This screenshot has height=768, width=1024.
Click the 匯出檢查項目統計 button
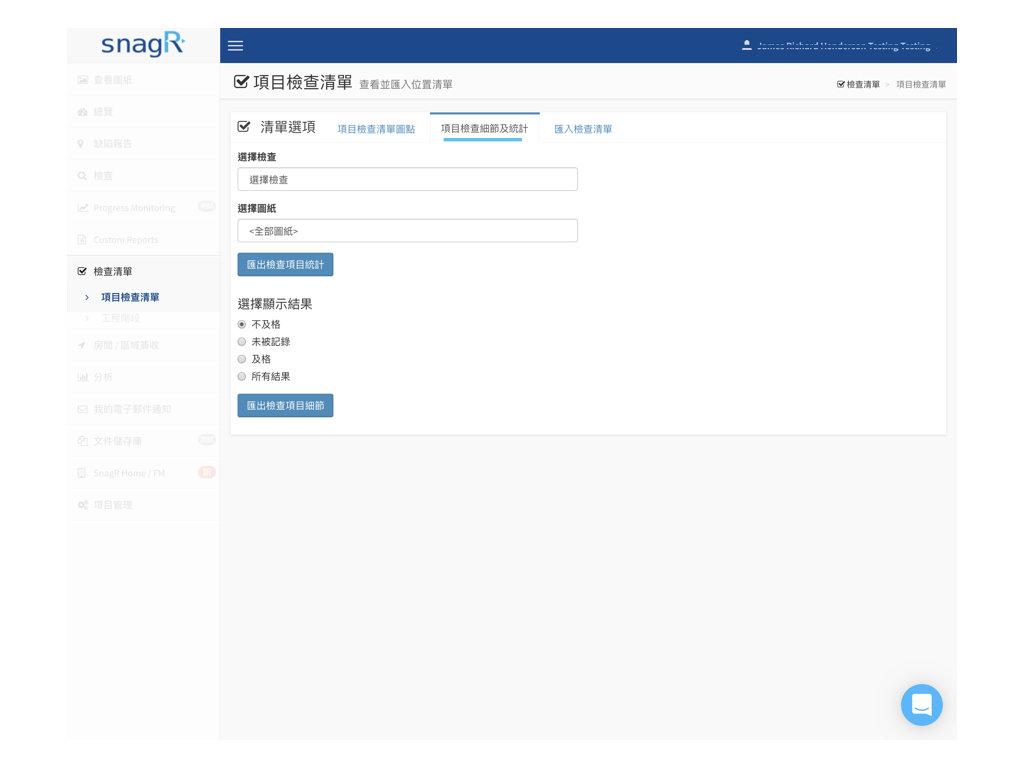pyautogui.click(x=285, y=264)
